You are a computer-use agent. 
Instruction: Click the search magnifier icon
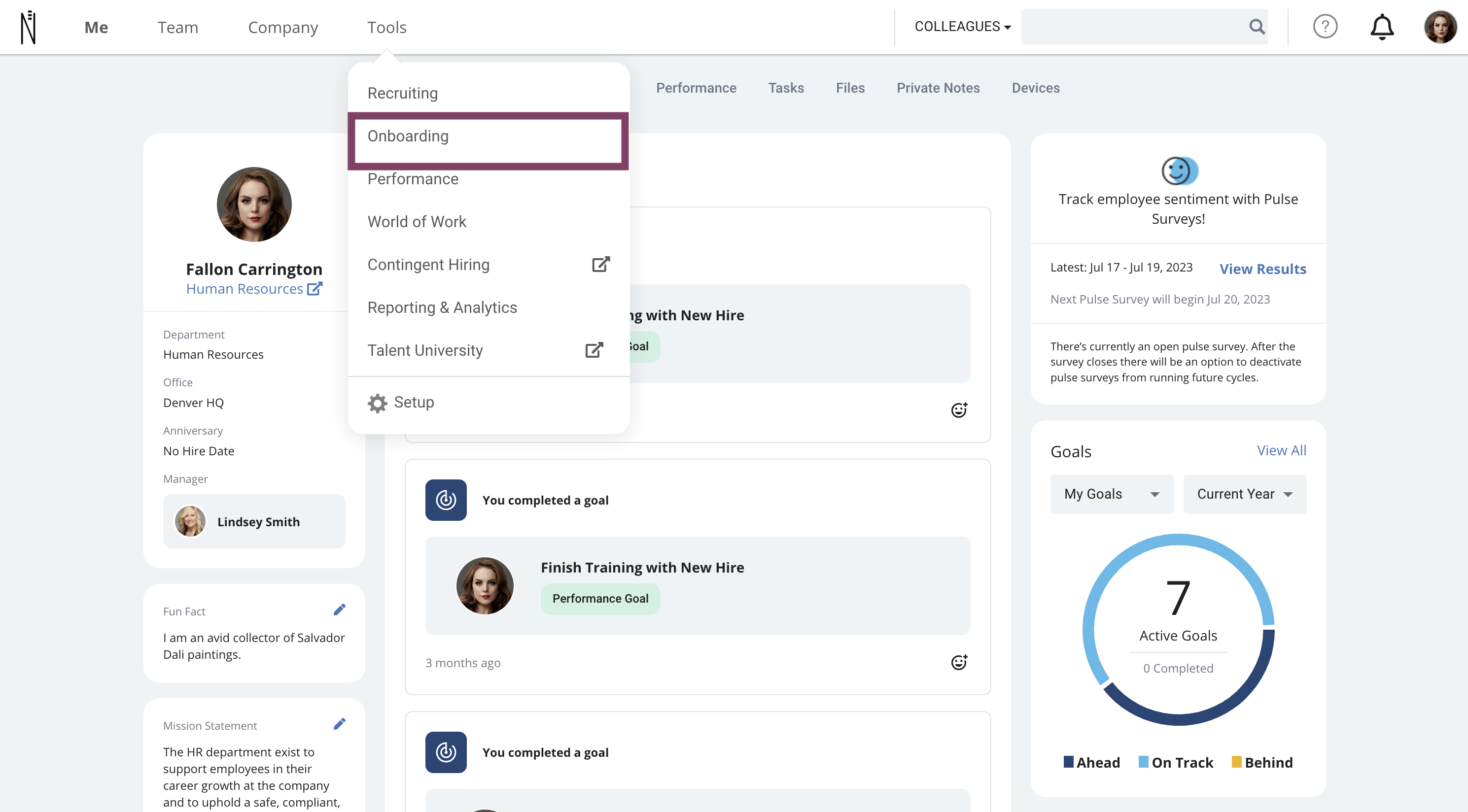(1257, 26)
